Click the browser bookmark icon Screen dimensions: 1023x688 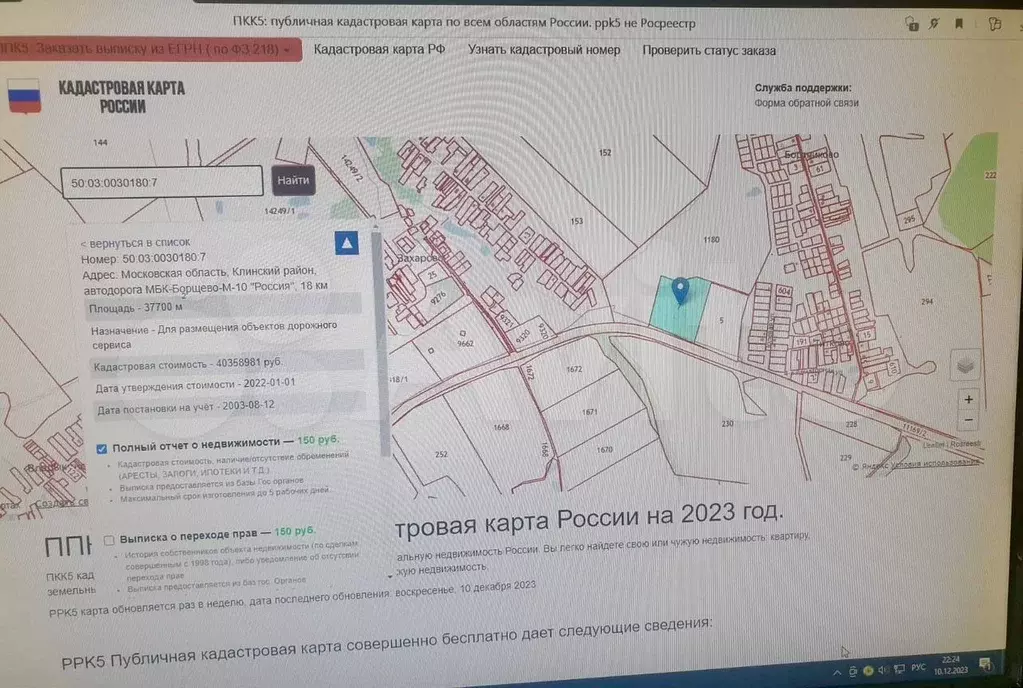click(958, 24)
